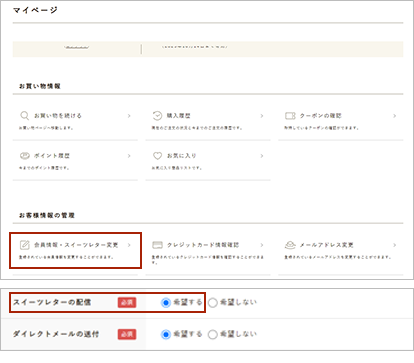Click the マイページ heading
The height and width of the screenshot is (363, 414).
(35, 10)
